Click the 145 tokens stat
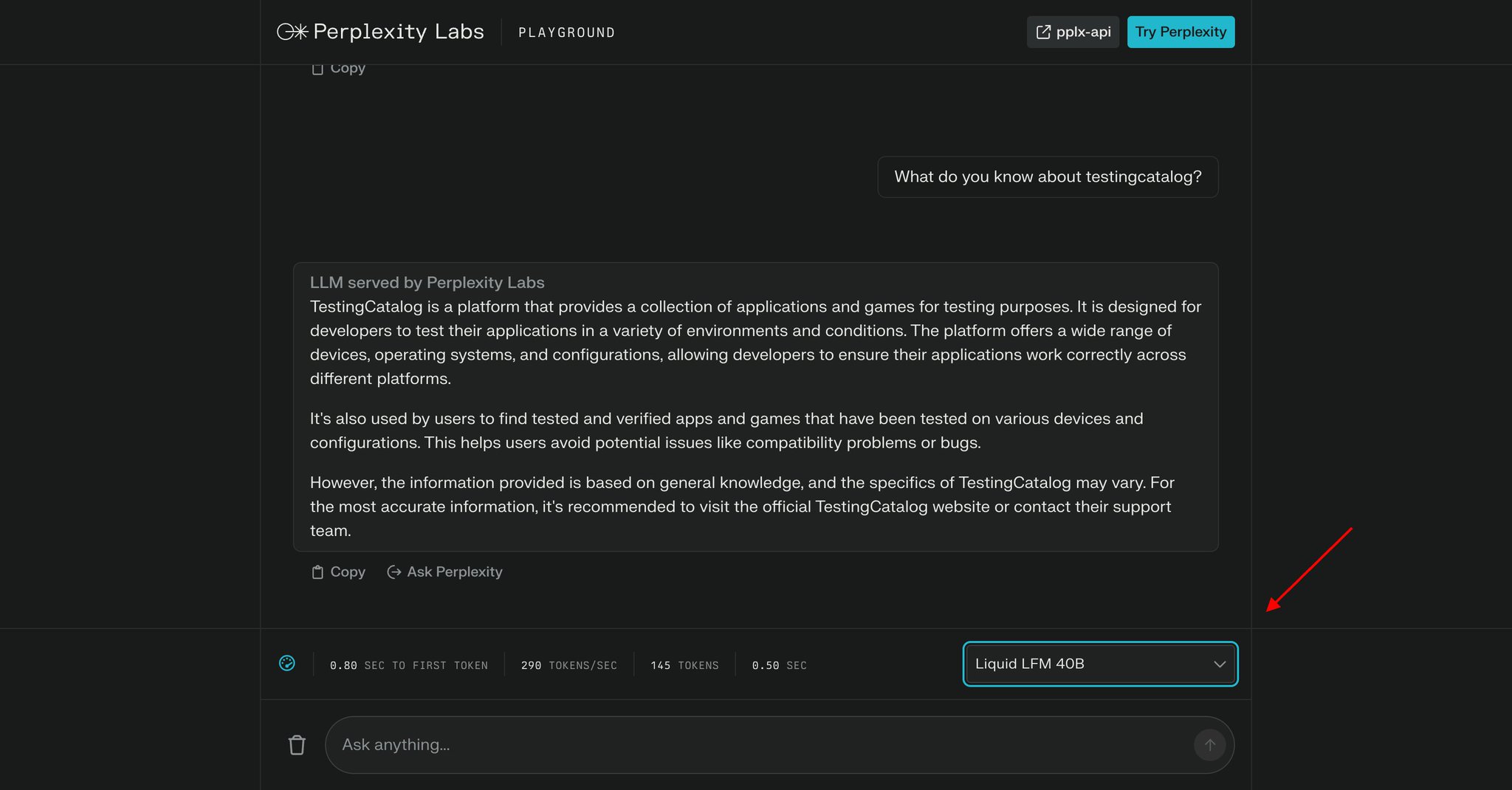 tap(684, 665)
